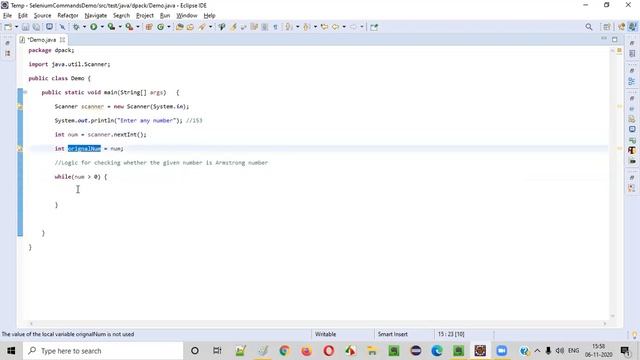Viewport: 640px width, 360px height.
Task: Click the warning marker beside Scanner line
Action: coord(20,107)
